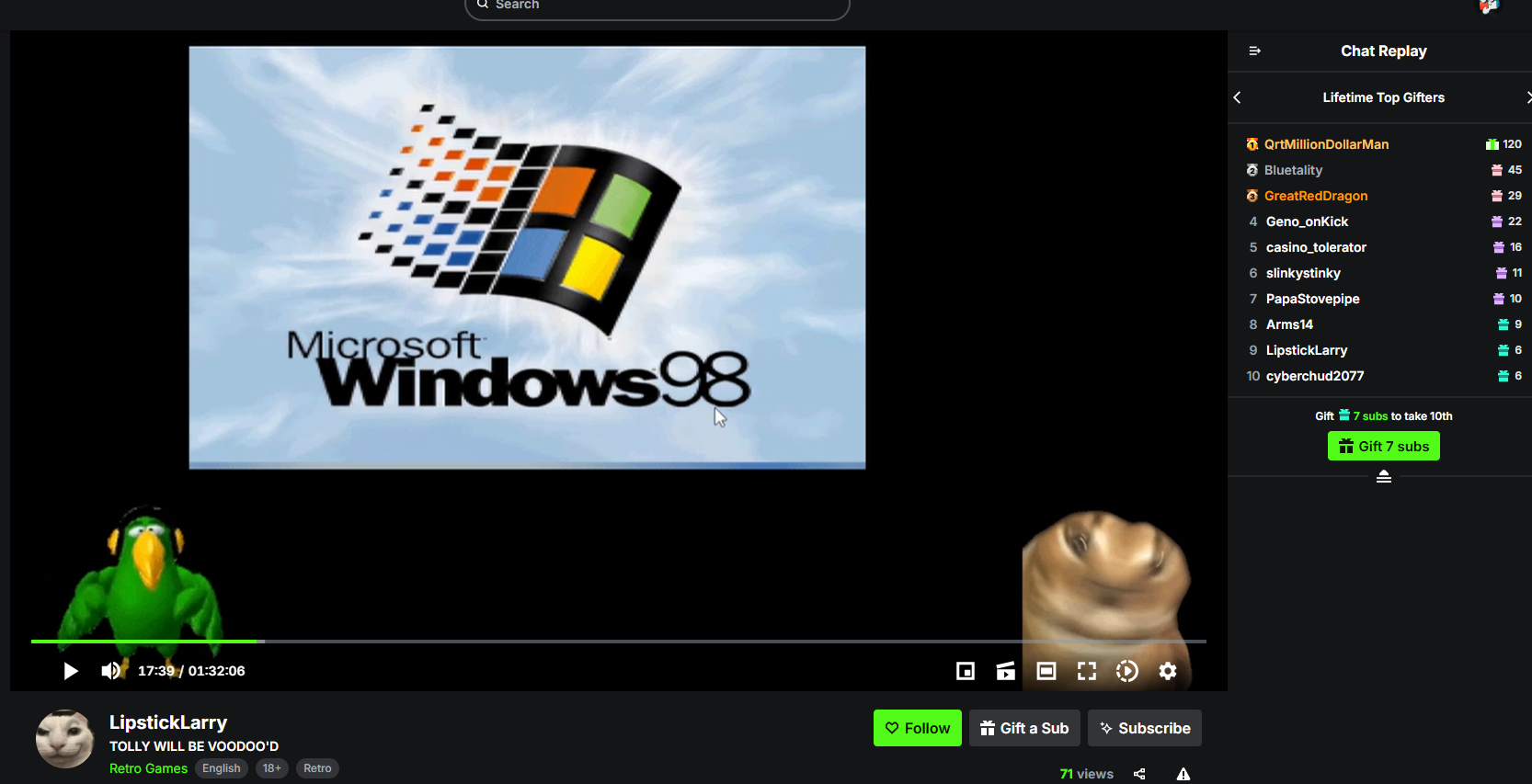Go to previous leaderboard with left chevron

(x=1238, y=97)
